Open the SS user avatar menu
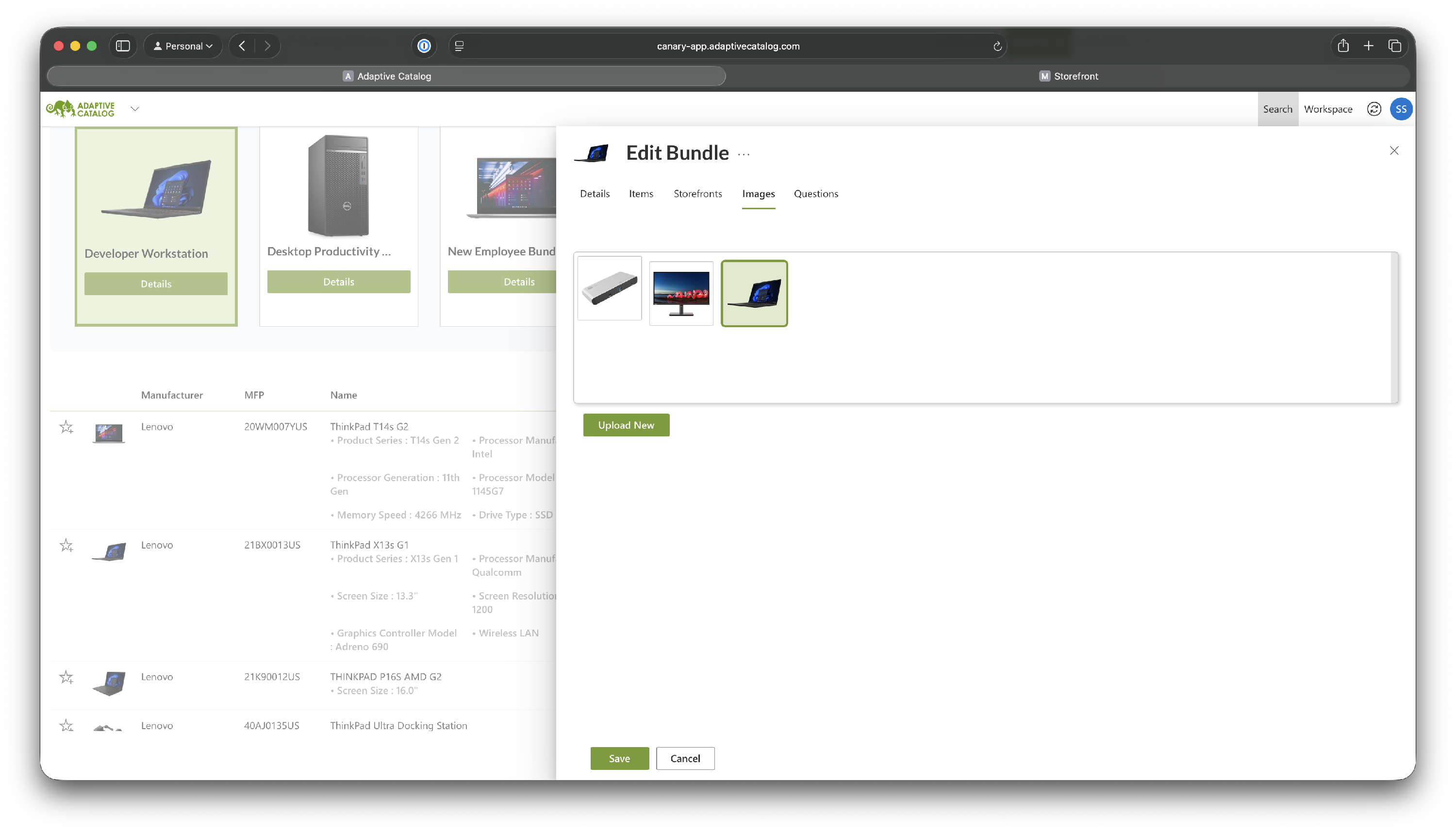The image size is (1456, 833). pyautogui.click(x=1401, y=109)
